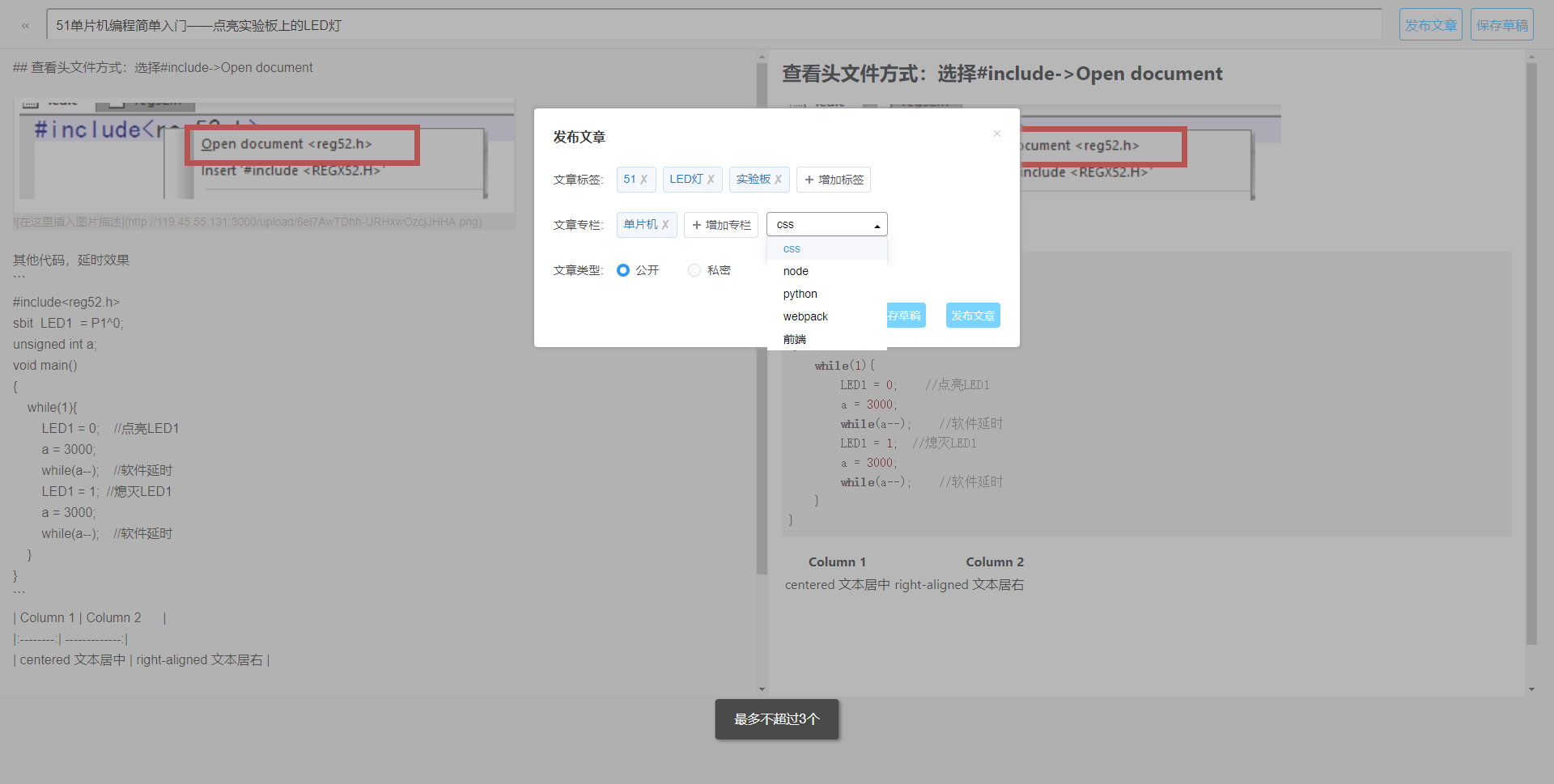
Task: Edit the article title input field
Action: click(x=714, y=25)
